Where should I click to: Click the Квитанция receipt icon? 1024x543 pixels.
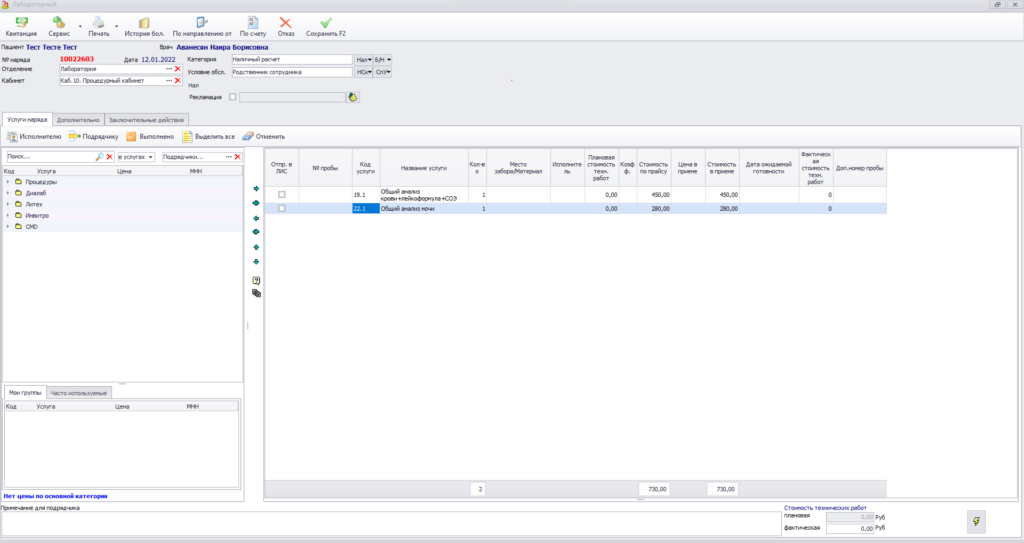tap(21, 23)
